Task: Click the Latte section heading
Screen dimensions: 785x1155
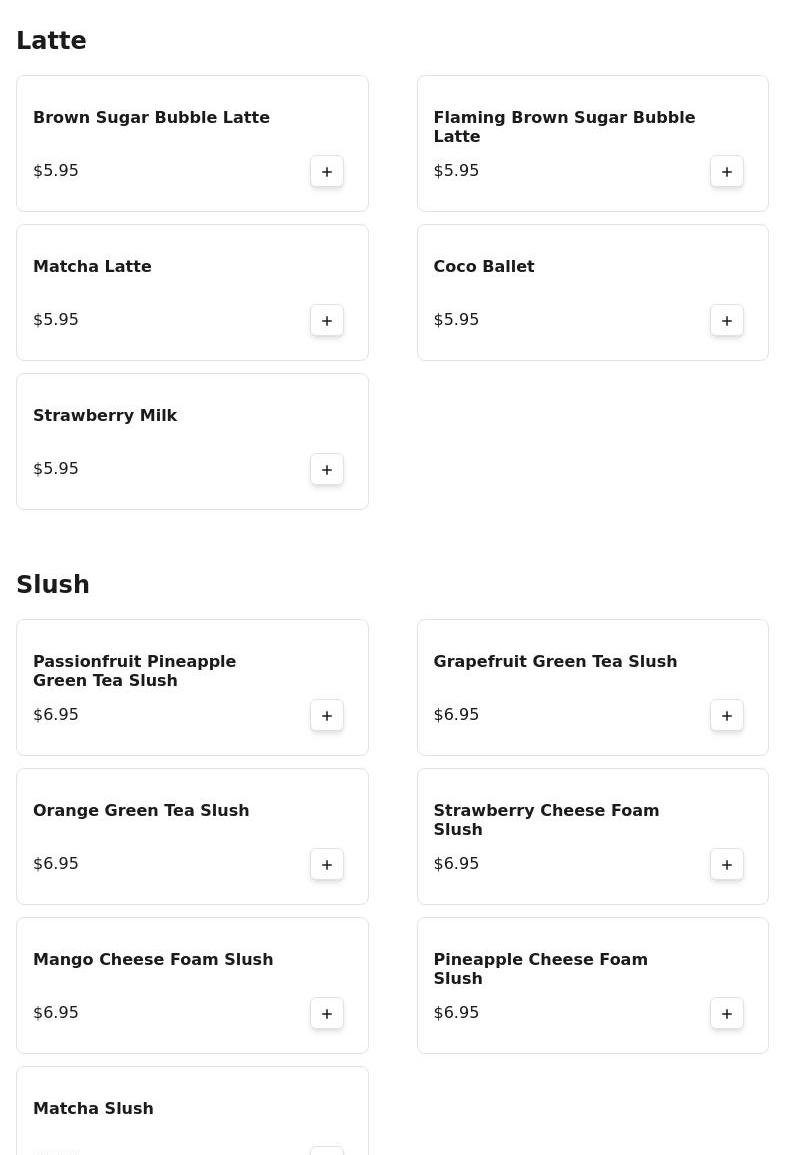Action: pyautogui.click(x=51, y=41)
